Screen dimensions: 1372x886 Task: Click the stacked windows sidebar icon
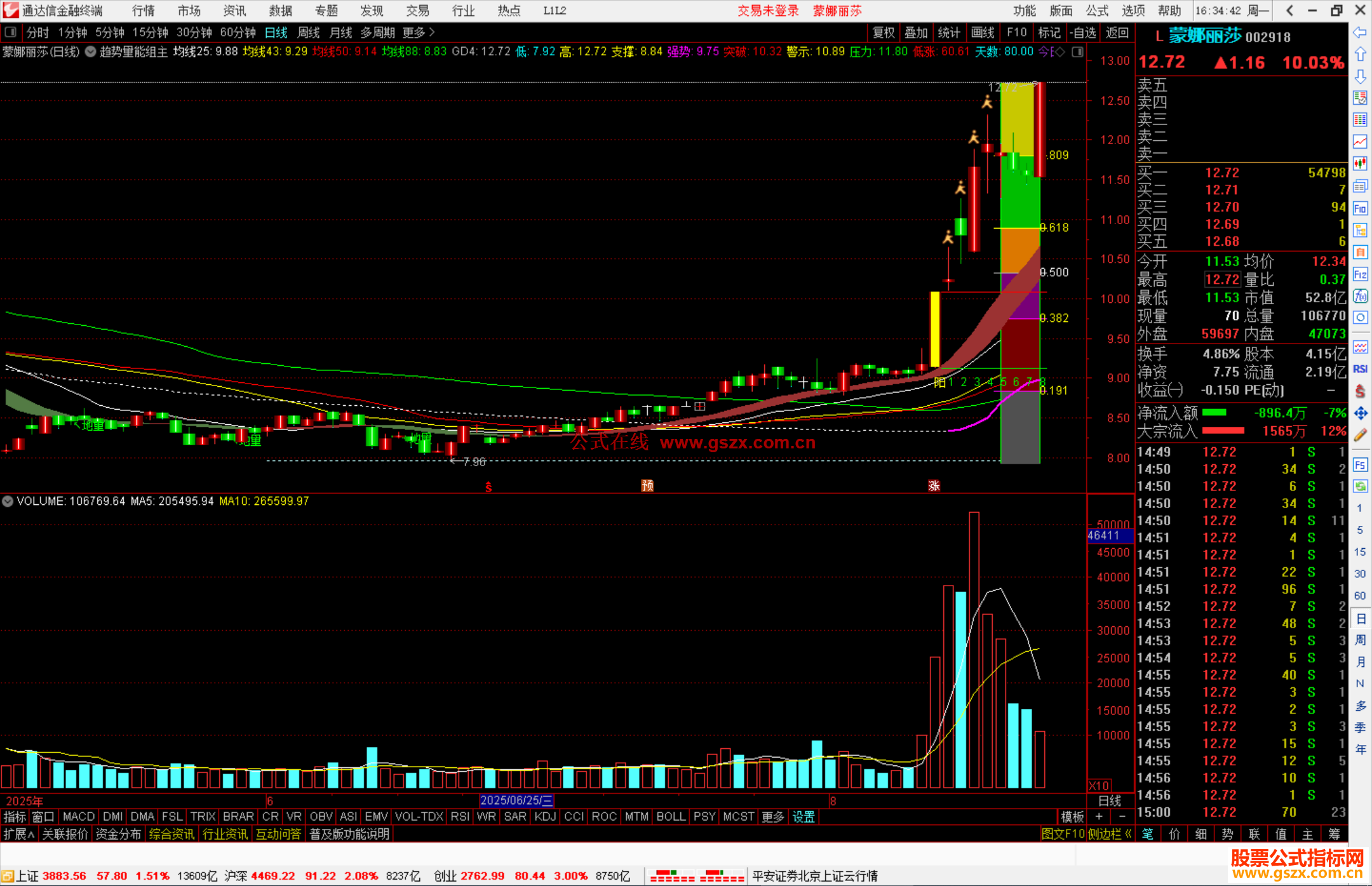coord(1360,186)
